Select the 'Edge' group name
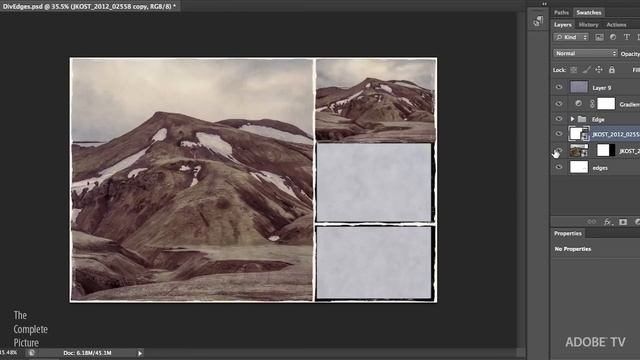This screenshot has width=640, height=360. click(598, 120)
